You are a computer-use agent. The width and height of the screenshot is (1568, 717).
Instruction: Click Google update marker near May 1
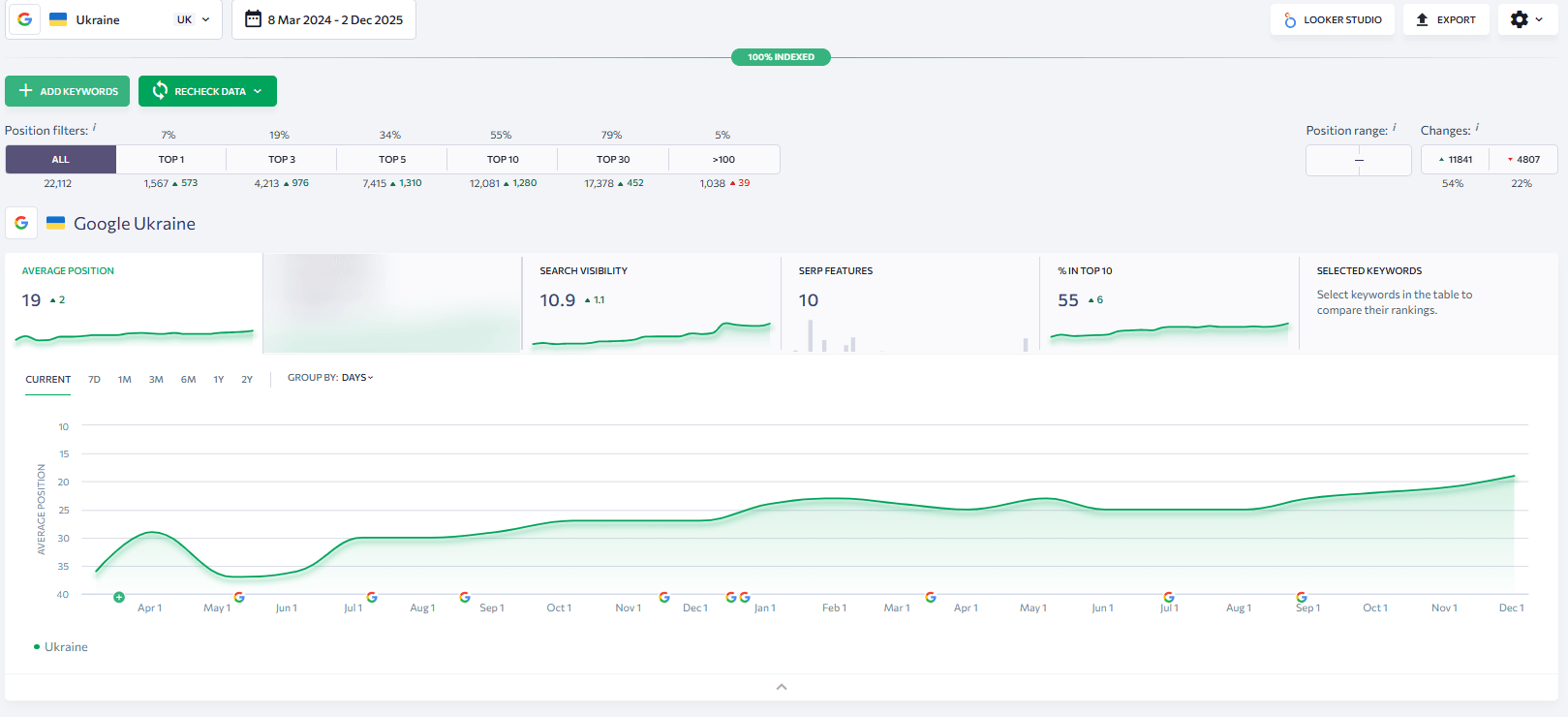coord(239,598)
